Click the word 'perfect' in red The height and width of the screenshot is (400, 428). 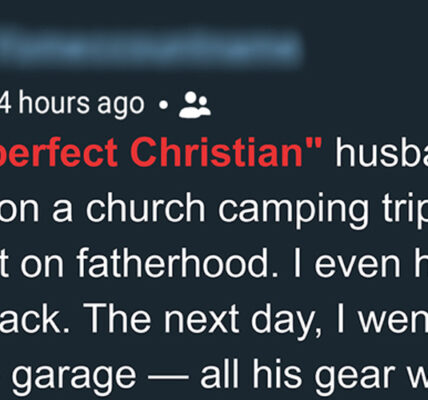pos(59,153)
